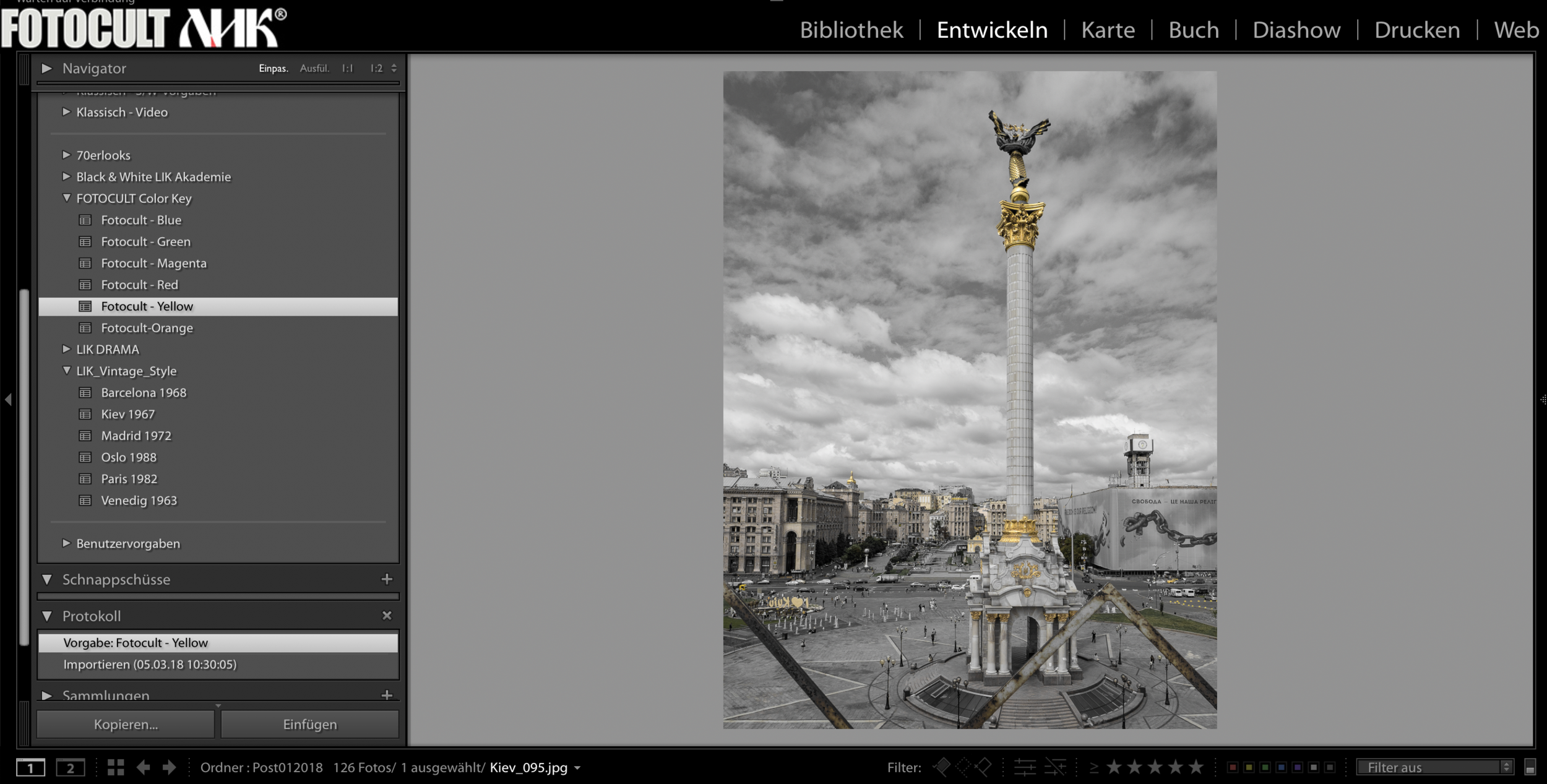Viewport: 1547px width, 784px height.
Task: Collapse the Schnappschüsse panel
Action: click(x=47, y=579)
